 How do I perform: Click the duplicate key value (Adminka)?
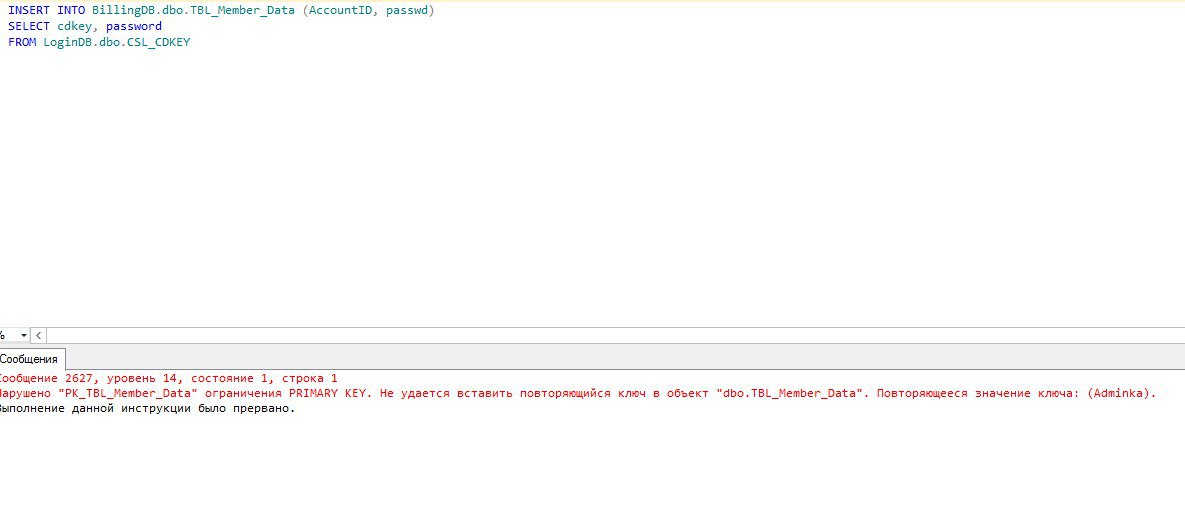[x=1118, y=393]
